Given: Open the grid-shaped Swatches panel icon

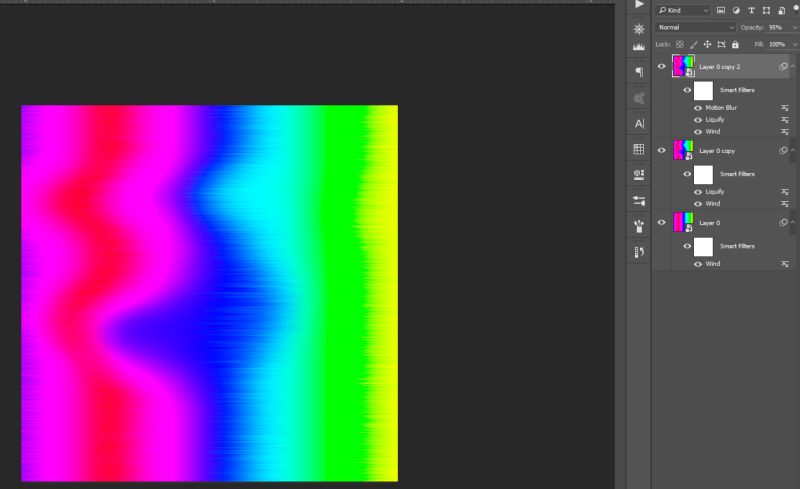Looking at the screenshot, I should click(639, 149).
